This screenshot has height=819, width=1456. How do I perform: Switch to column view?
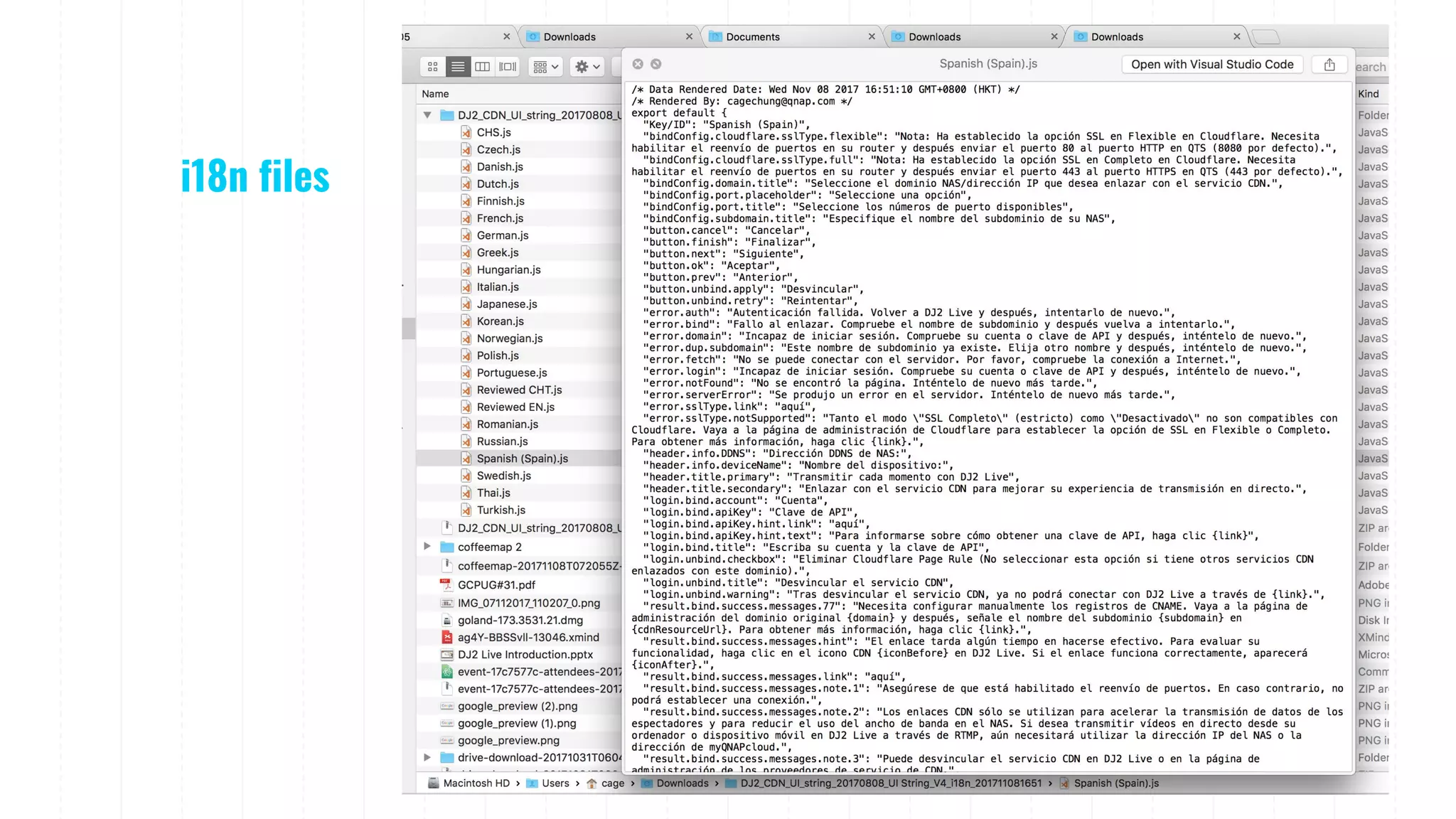pyautogui.click(x=483, y=67)
